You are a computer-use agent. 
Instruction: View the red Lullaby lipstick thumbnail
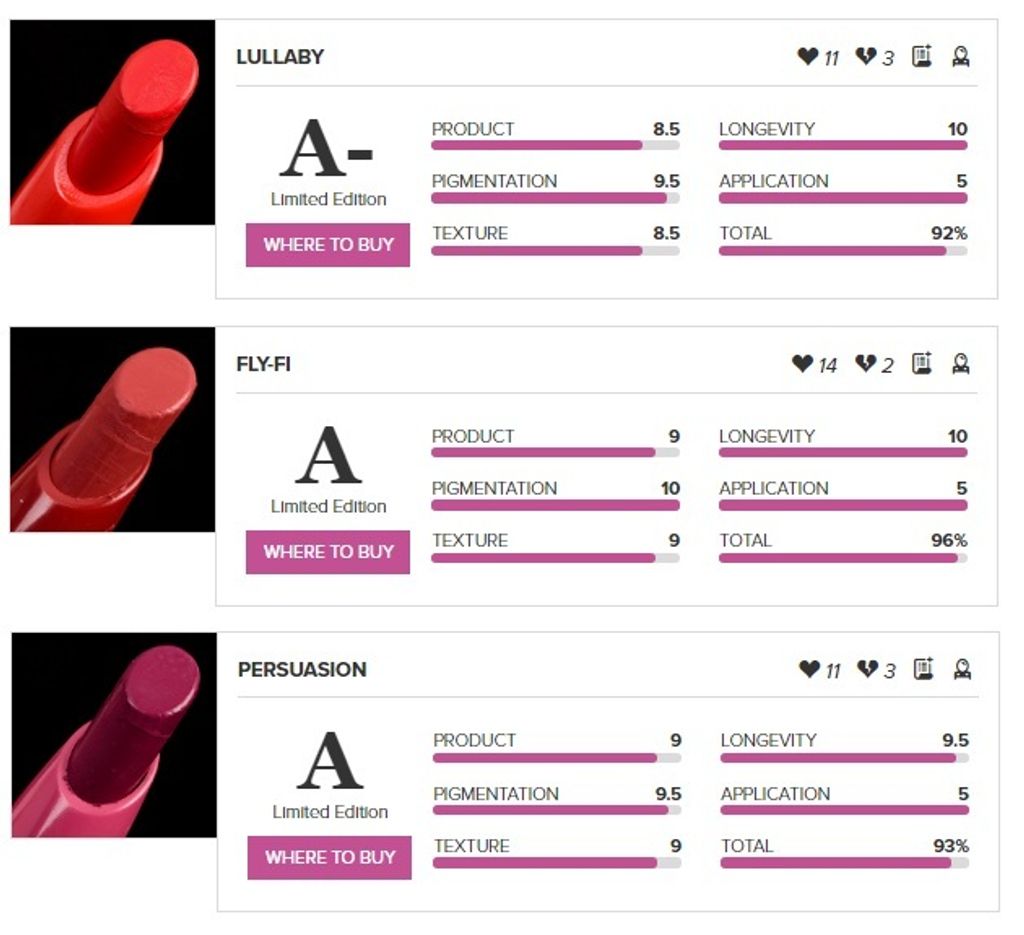coord(113,122)
